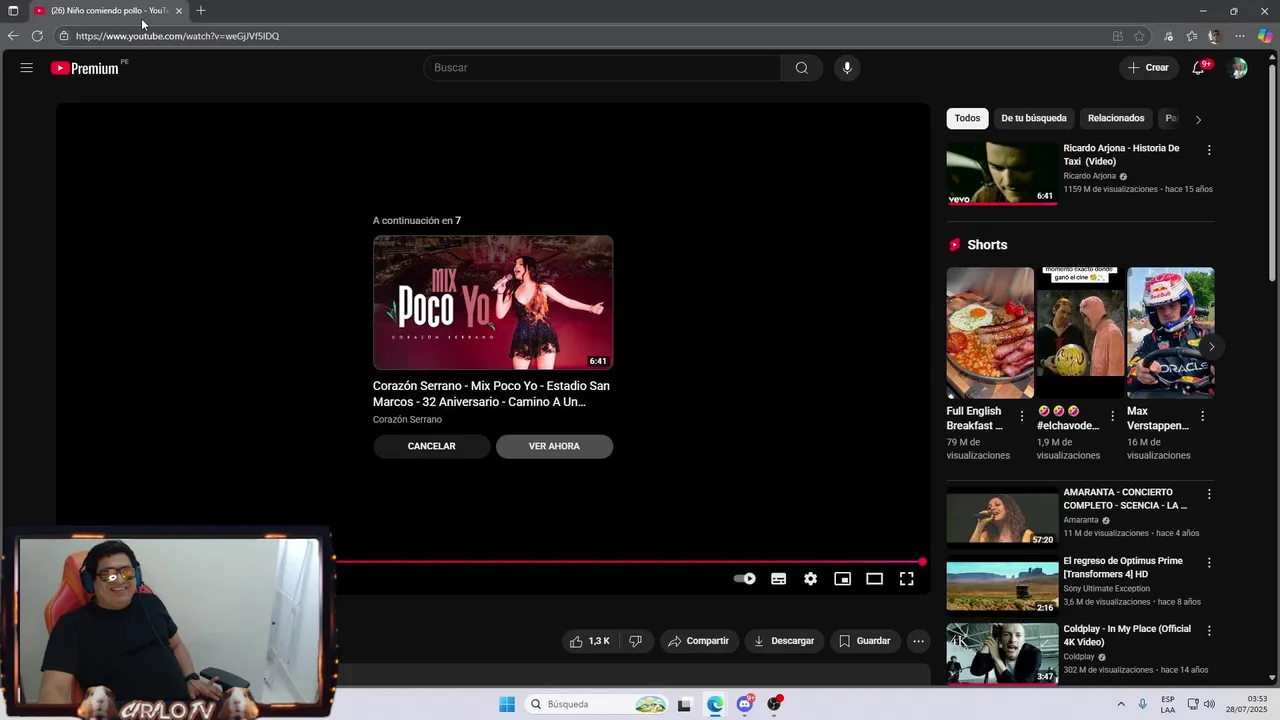Select the De tu búsqueda chip

pos(1034,118)
